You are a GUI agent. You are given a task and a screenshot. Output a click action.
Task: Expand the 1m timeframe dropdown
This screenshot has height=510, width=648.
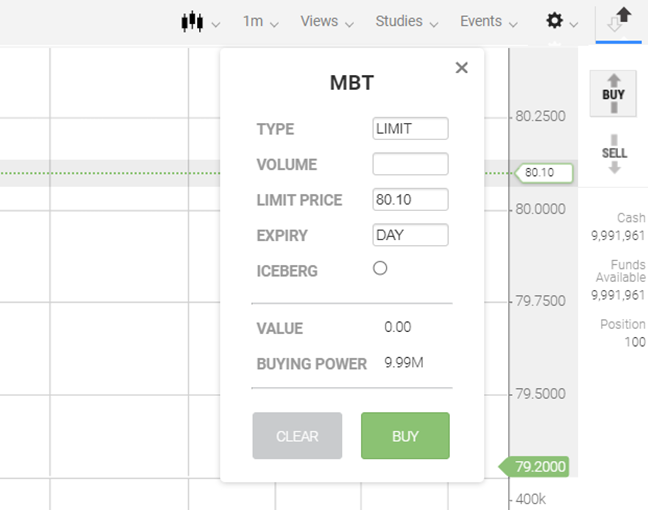(x=260, y=22)
